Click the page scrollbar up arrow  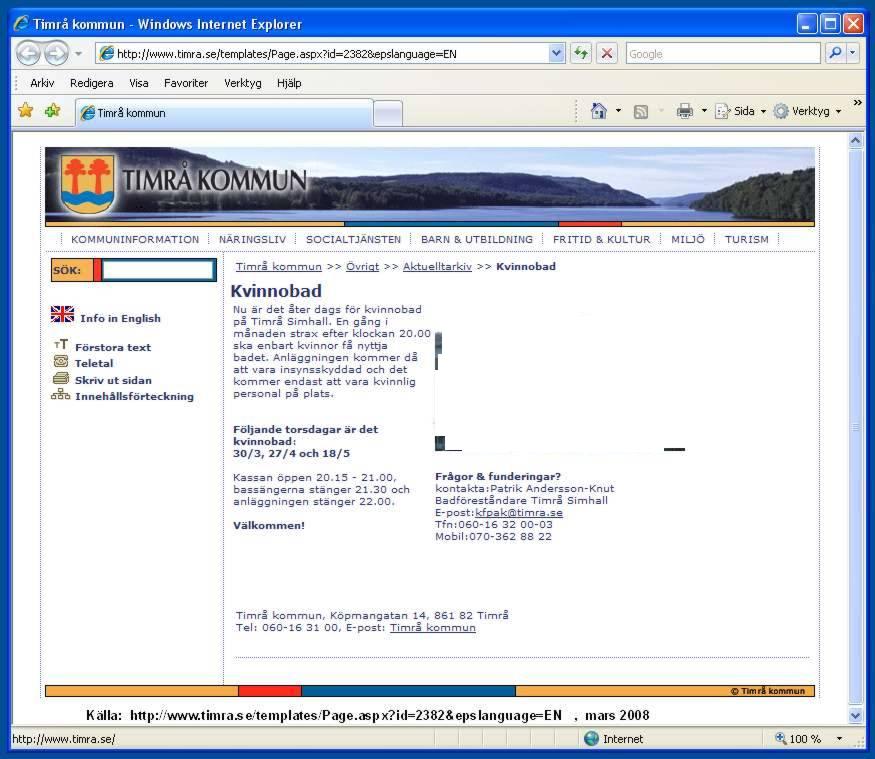tap(855, 140)
